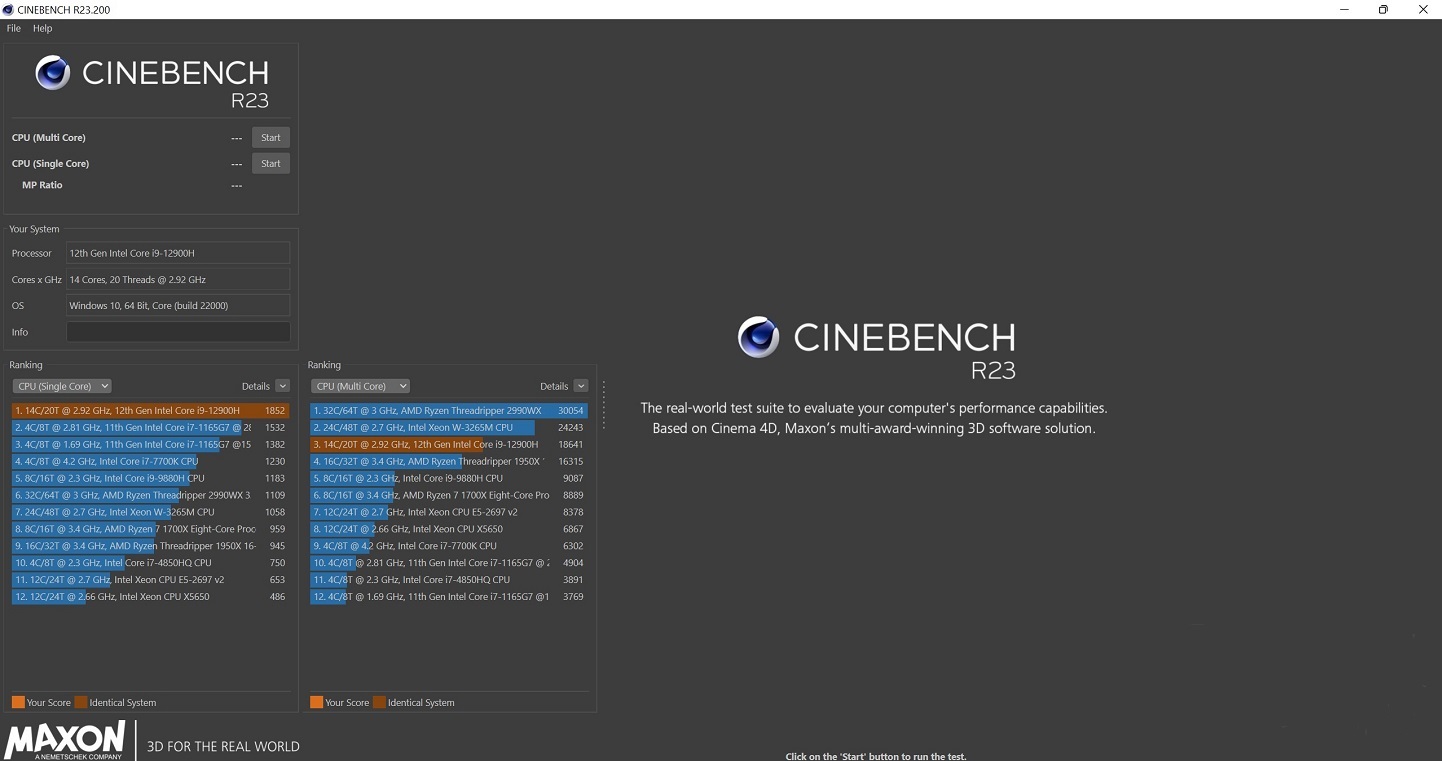Viewport: 1442px width, 761px height.
Task: Click the orange Your Score swatch in the right legend
Action: (x=316, y=703)
